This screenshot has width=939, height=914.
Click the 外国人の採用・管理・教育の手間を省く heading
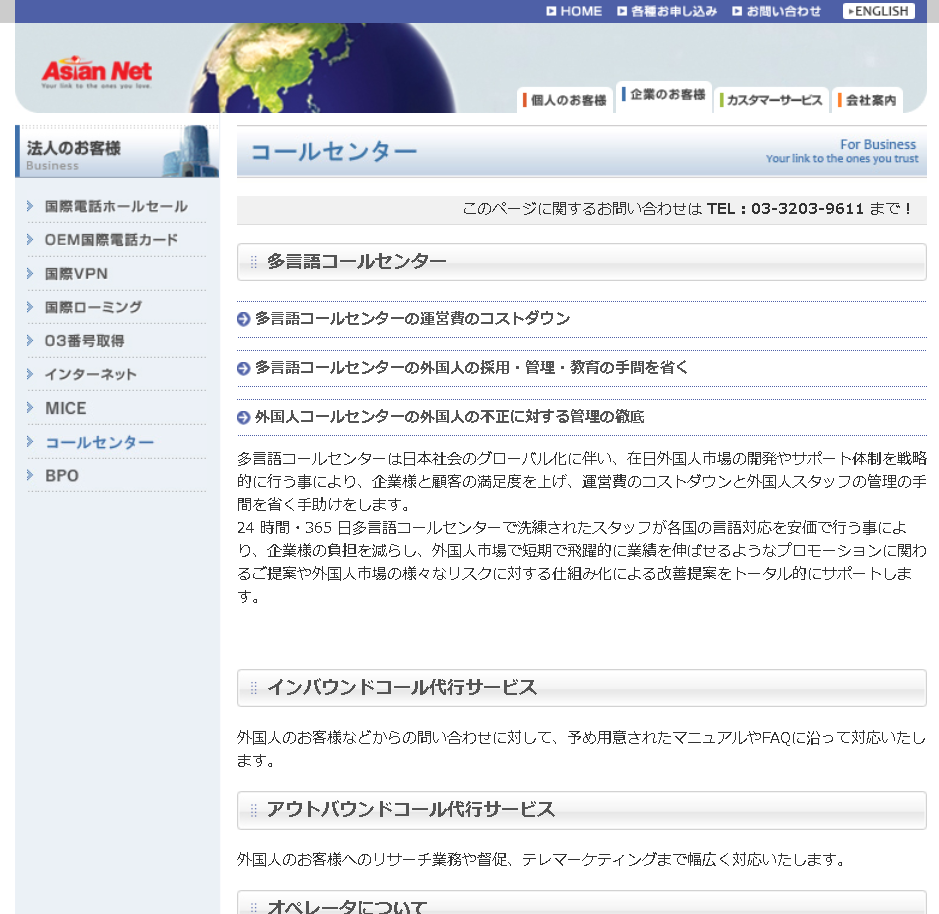click(471, 368)
